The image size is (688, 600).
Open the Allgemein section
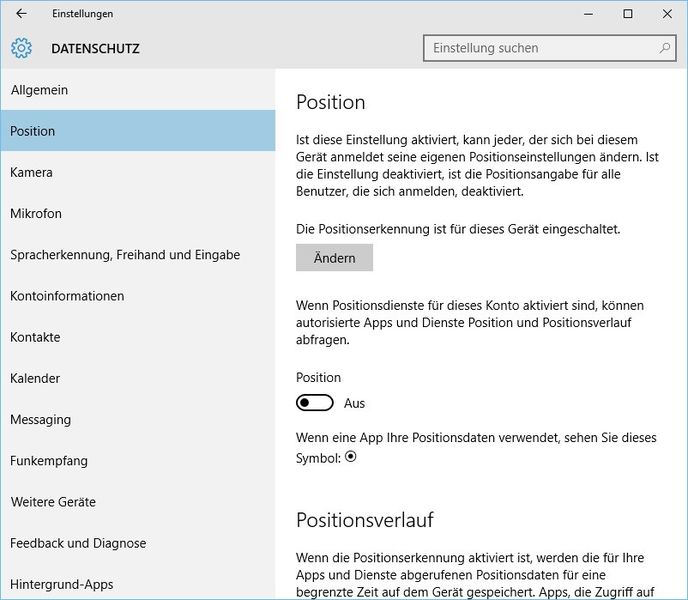point(40,90)
